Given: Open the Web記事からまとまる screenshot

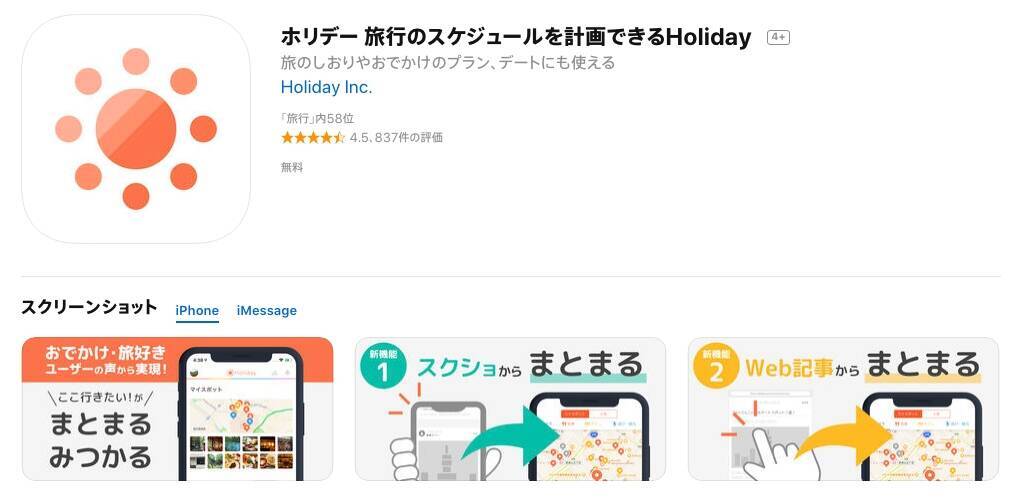Looking at the screenshot, I should click(843, 409).
